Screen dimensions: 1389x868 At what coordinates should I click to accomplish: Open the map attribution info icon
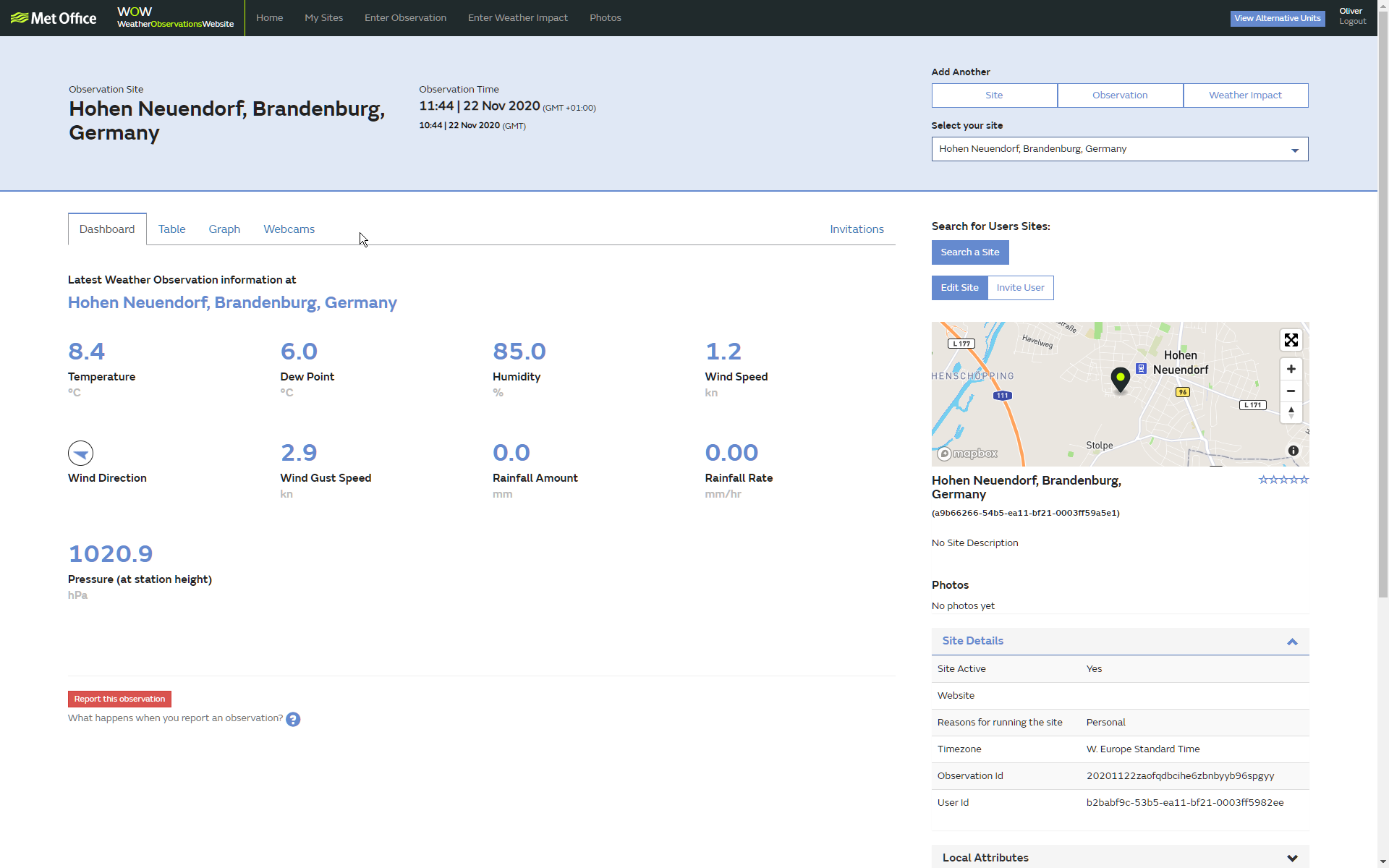point(1294,451)
